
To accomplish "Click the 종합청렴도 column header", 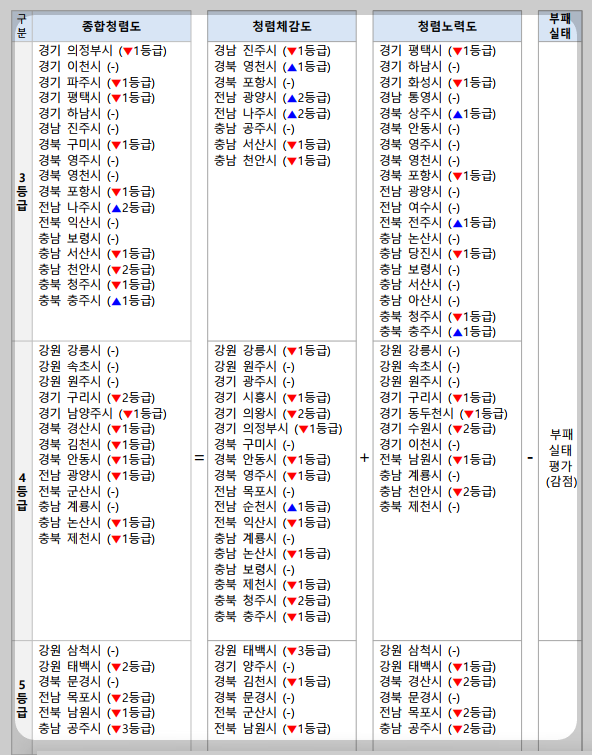I will pyautogui.click(x=111, y=26).
